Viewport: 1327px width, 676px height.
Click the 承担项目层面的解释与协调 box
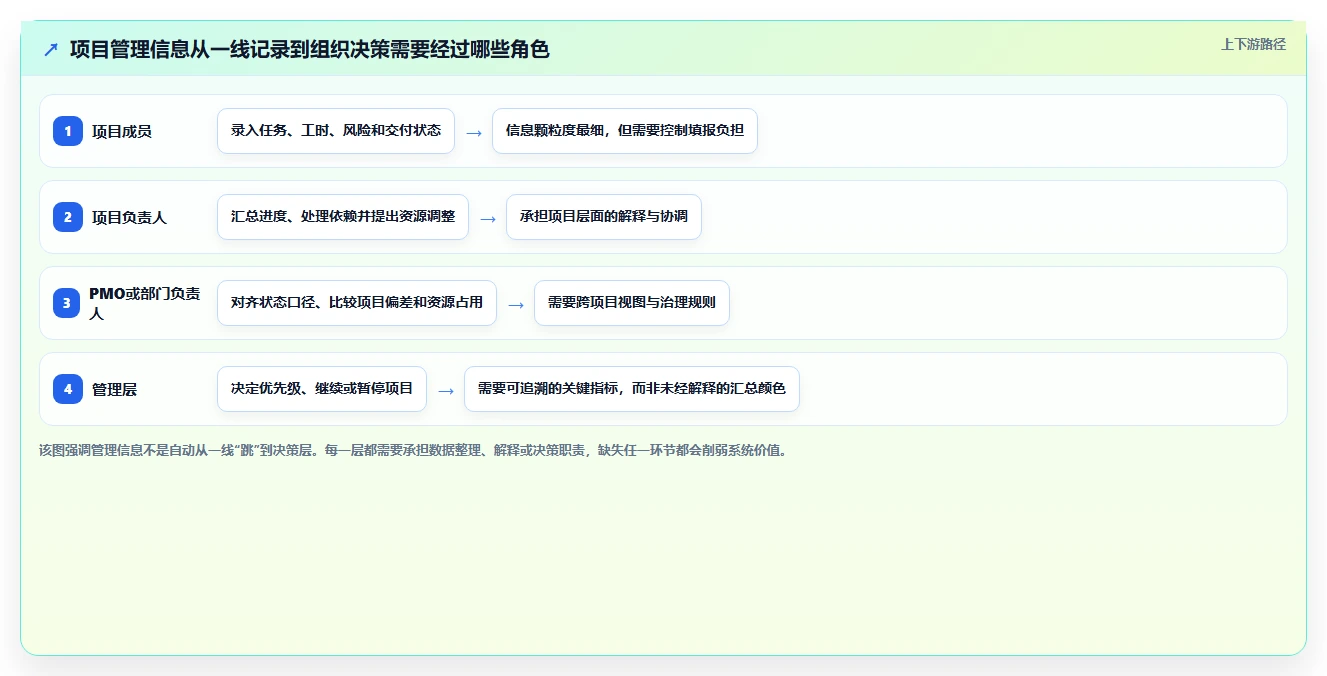(x=604, y=217)
